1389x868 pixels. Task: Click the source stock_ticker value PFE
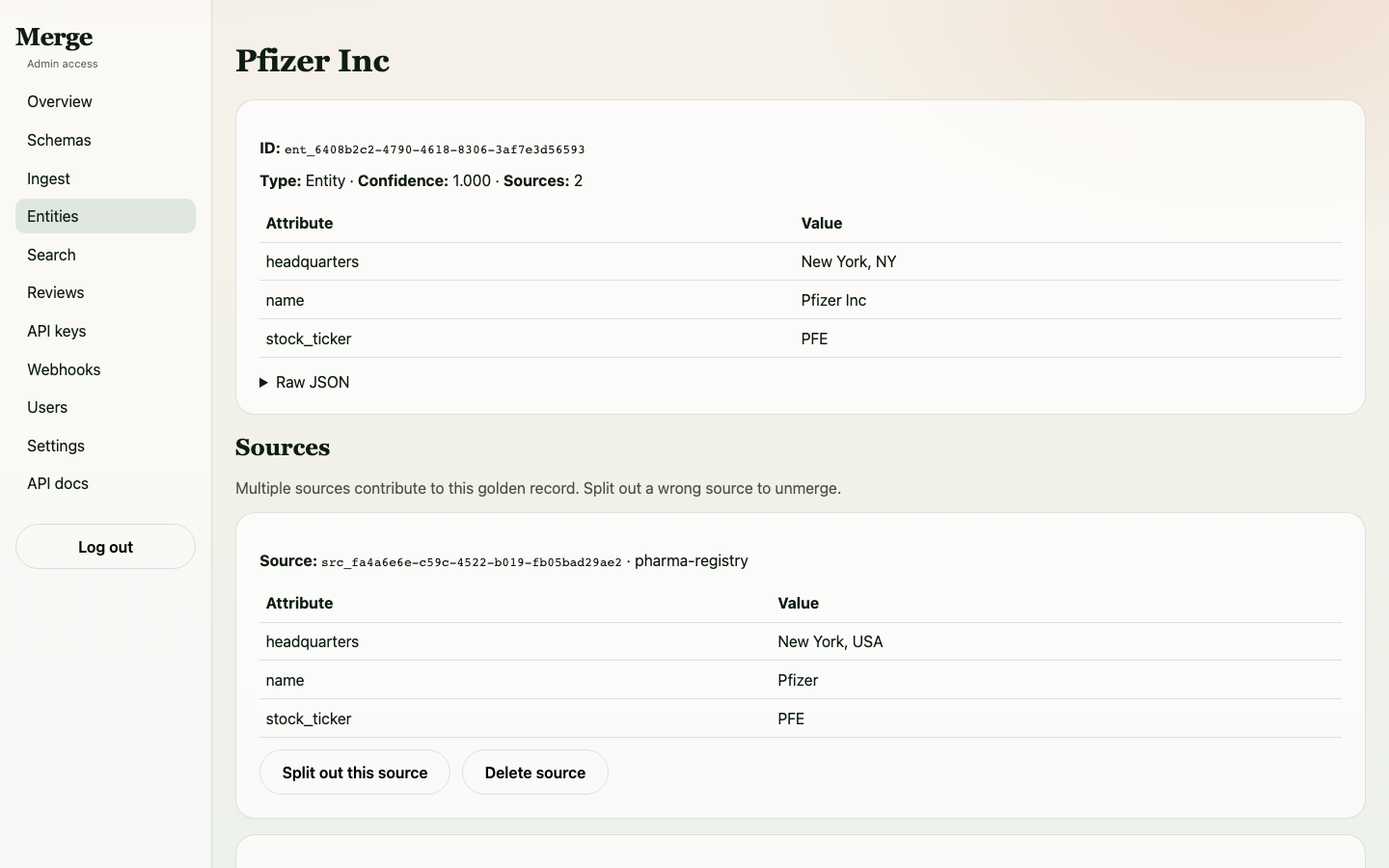click(791, 719)
